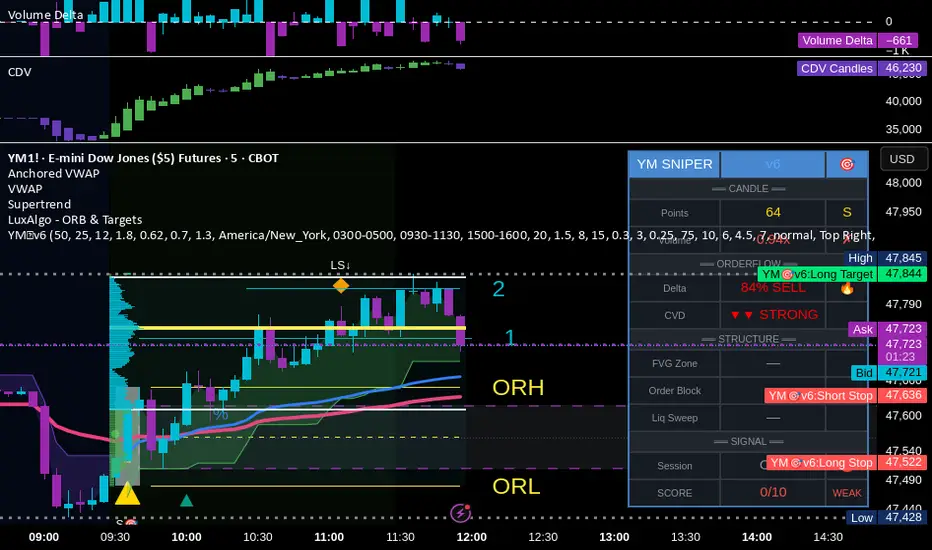Click the Liq Sweep row label
932x550 pixels.
tap(675, 418)
